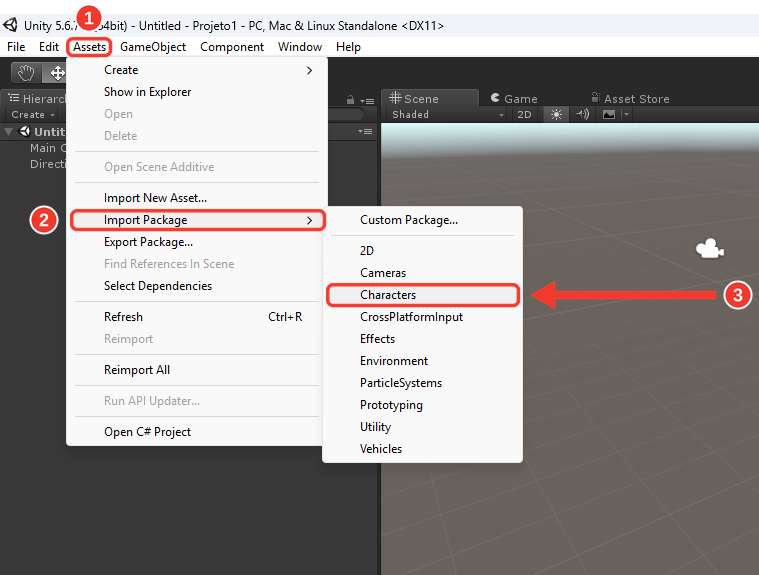Choose Reimport All
The width and height of the screenshot is (759, 575).
coord(197,370)
